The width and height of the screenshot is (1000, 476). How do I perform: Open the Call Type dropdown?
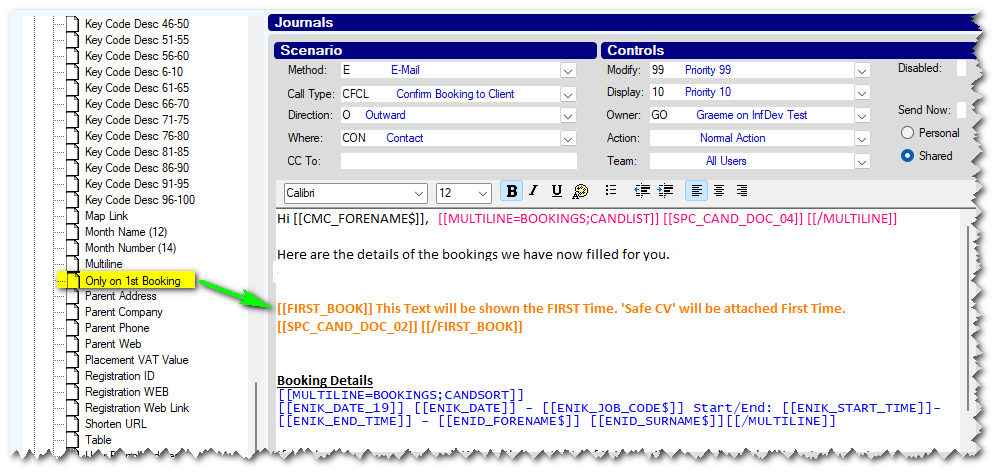tap(568, 94)
